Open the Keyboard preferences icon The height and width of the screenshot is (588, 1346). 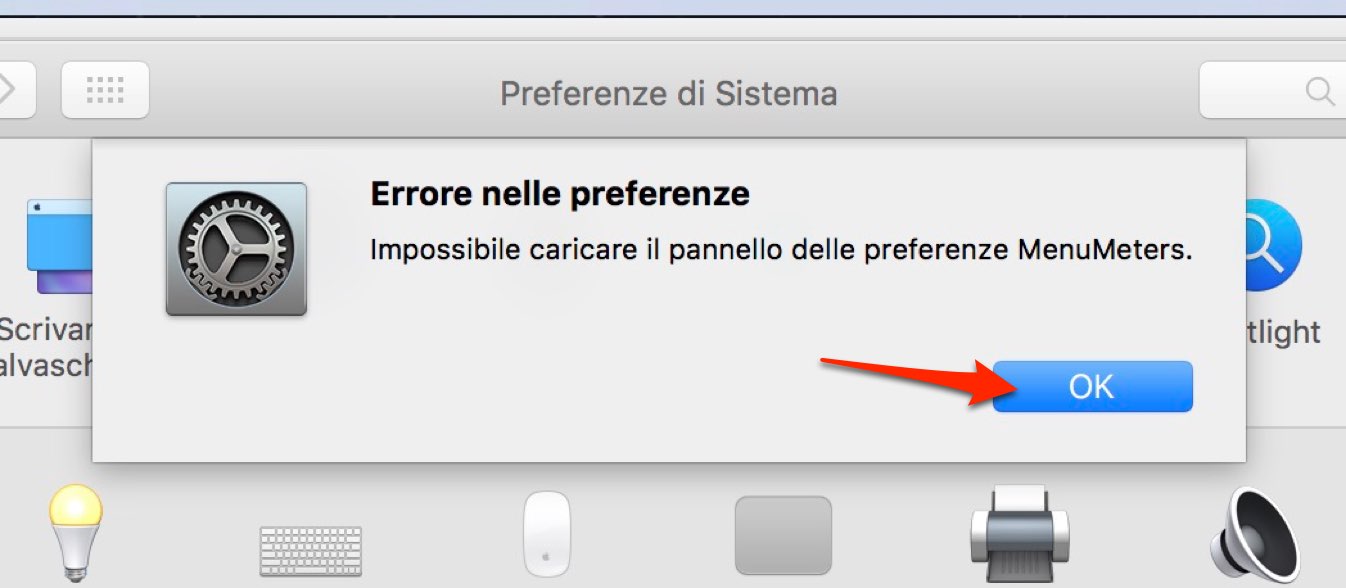pyautogui.click(x=311, y=550)
